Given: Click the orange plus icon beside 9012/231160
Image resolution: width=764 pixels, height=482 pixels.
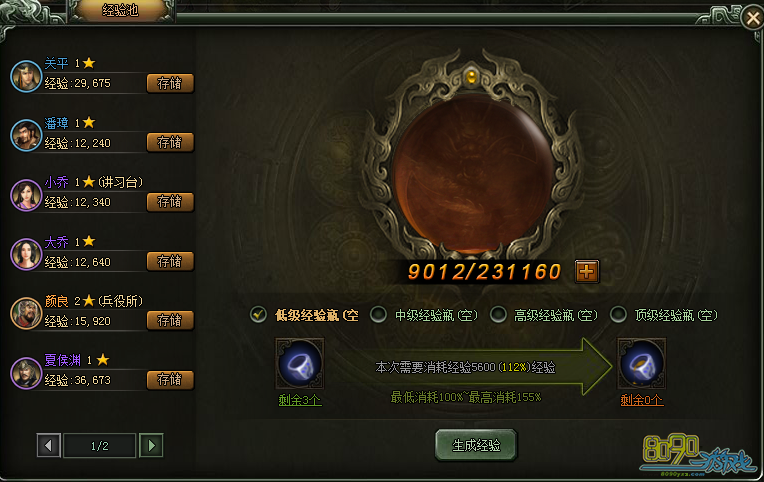Looking at the screenshot, I should pyautogui.click(x=587, y=271).
